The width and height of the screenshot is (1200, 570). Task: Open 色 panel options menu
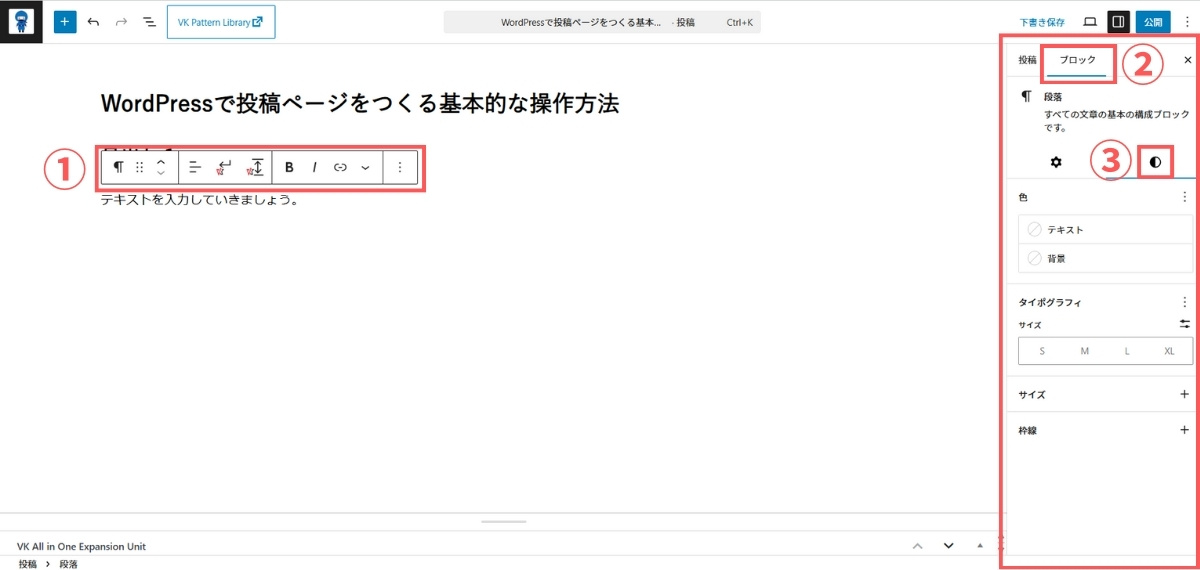coord(1186,197)
